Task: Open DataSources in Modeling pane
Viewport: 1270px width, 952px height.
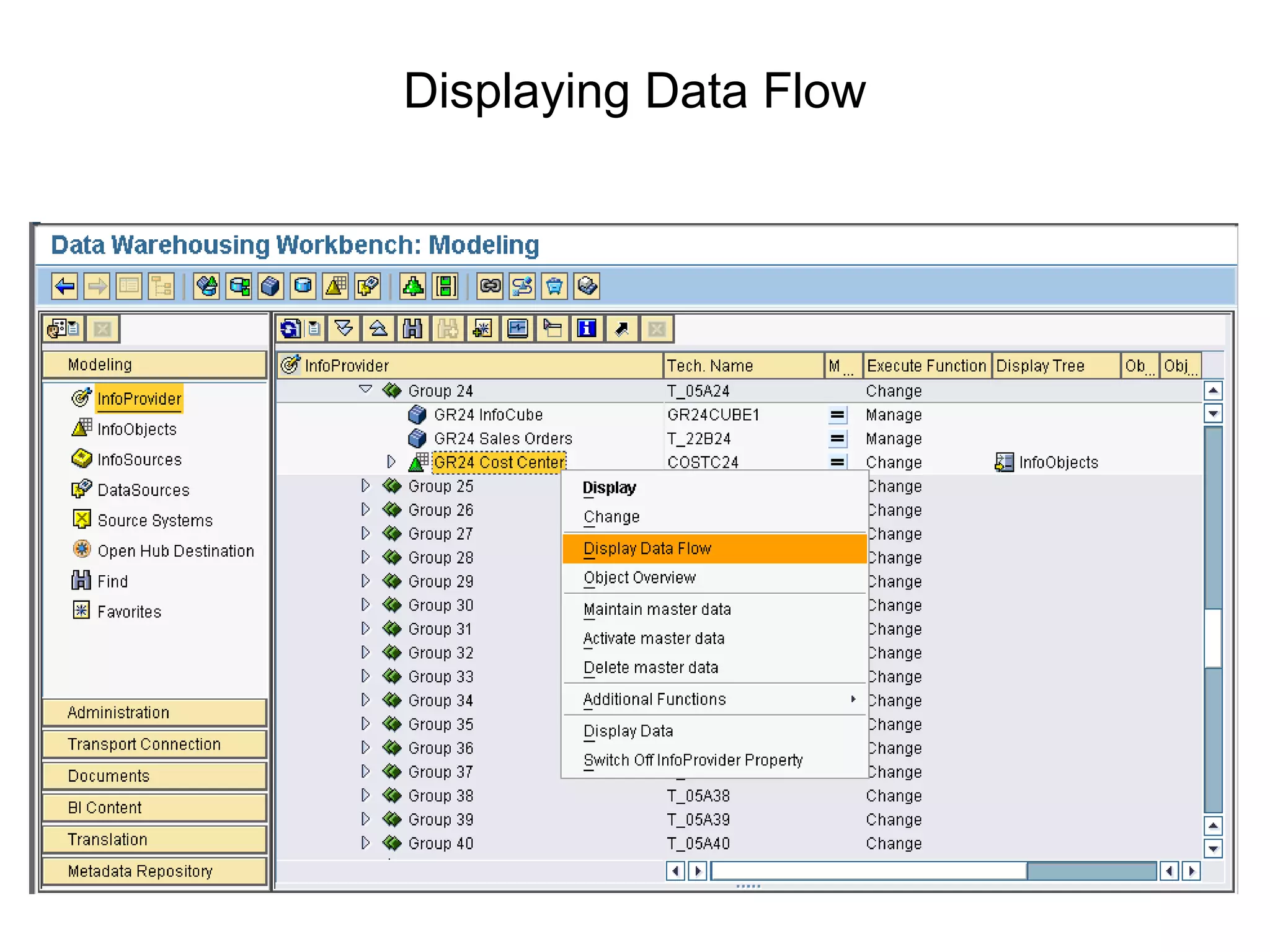Action: click(143, 490)
